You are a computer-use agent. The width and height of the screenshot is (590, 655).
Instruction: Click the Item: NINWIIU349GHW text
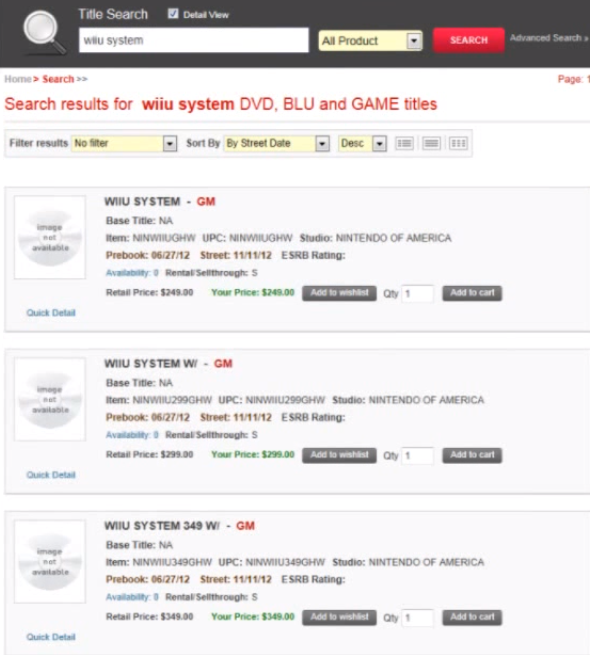[159, 562]
